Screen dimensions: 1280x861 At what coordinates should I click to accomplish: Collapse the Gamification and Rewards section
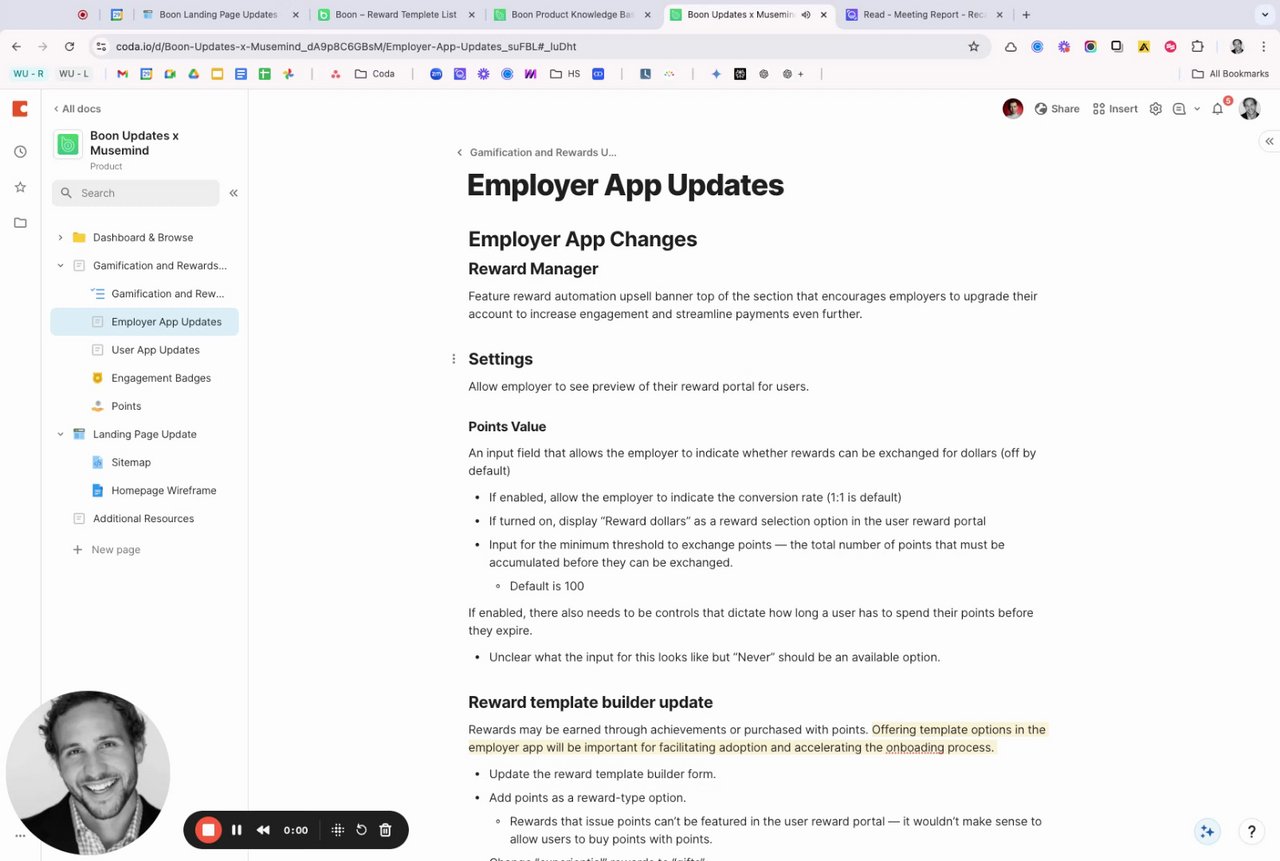pyautogui.click(x=60, y=265)
